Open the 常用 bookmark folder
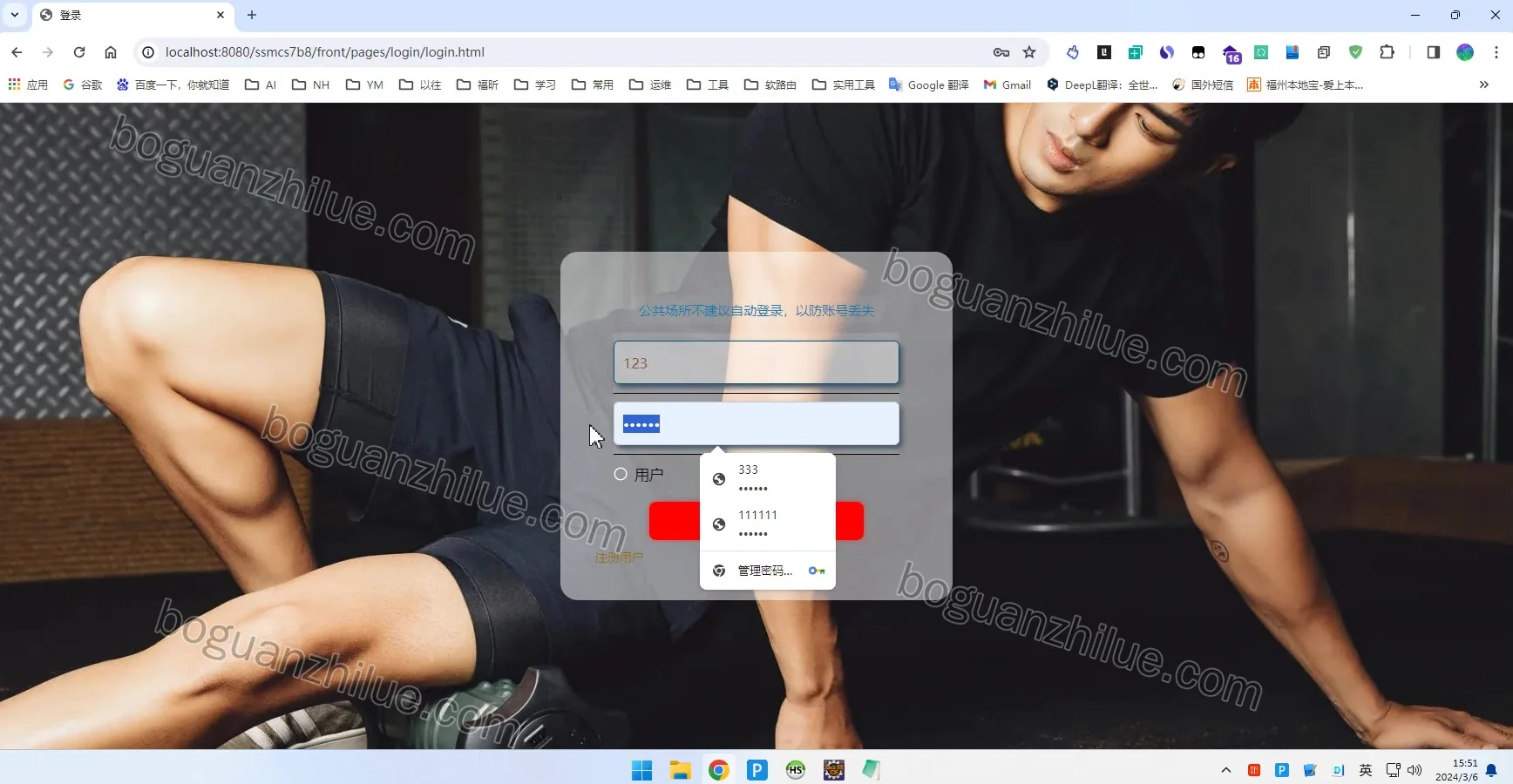 tap(592, 84)
